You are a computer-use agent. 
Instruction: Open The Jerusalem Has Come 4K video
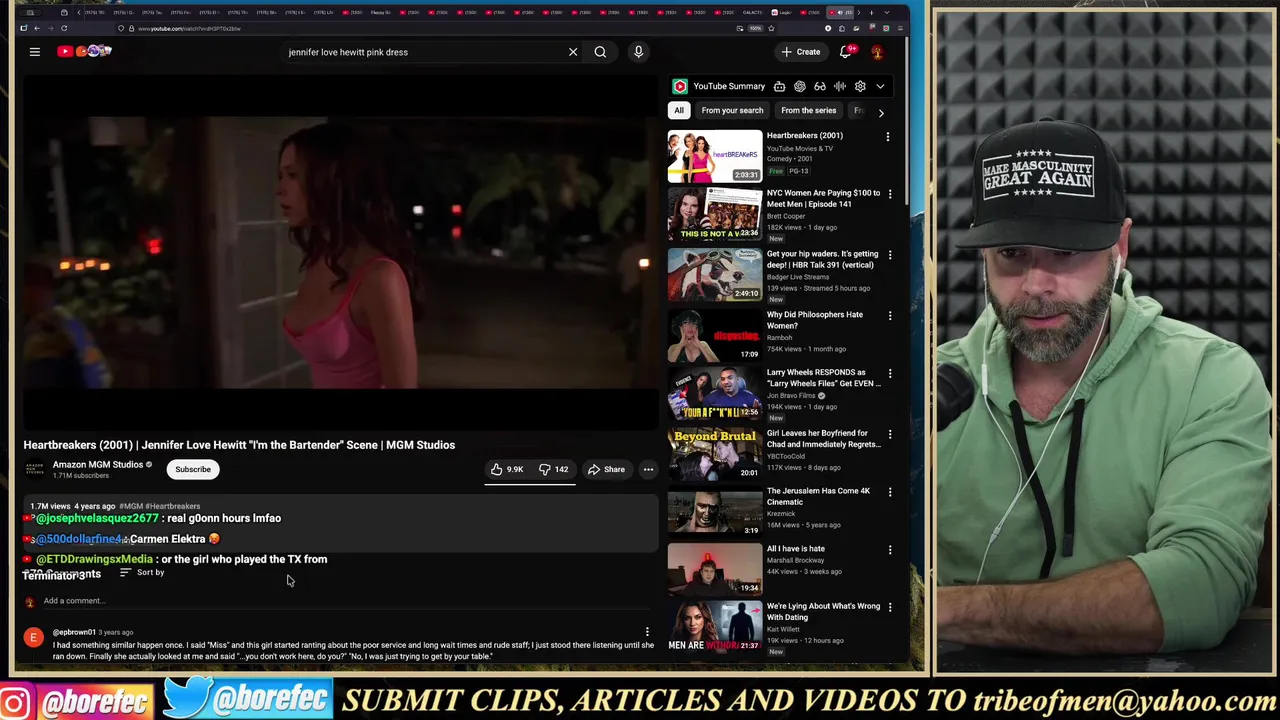(x=715, y=513)
